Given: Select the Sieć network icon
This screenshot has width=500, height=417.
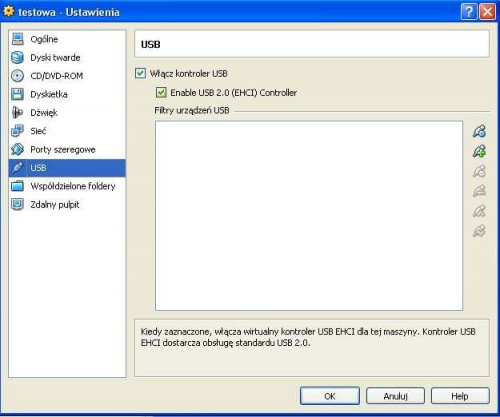Looking at the screenshot, I should (x=17, y=131).
